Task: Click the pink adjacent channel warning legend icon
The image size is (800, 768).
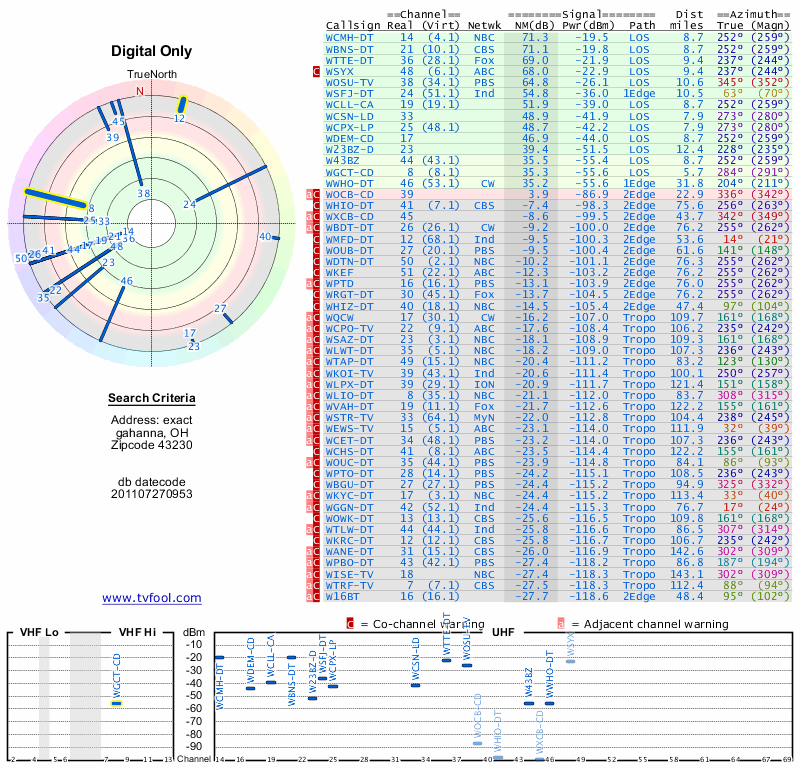Action: pyautogui.click(x=561, y=622)
